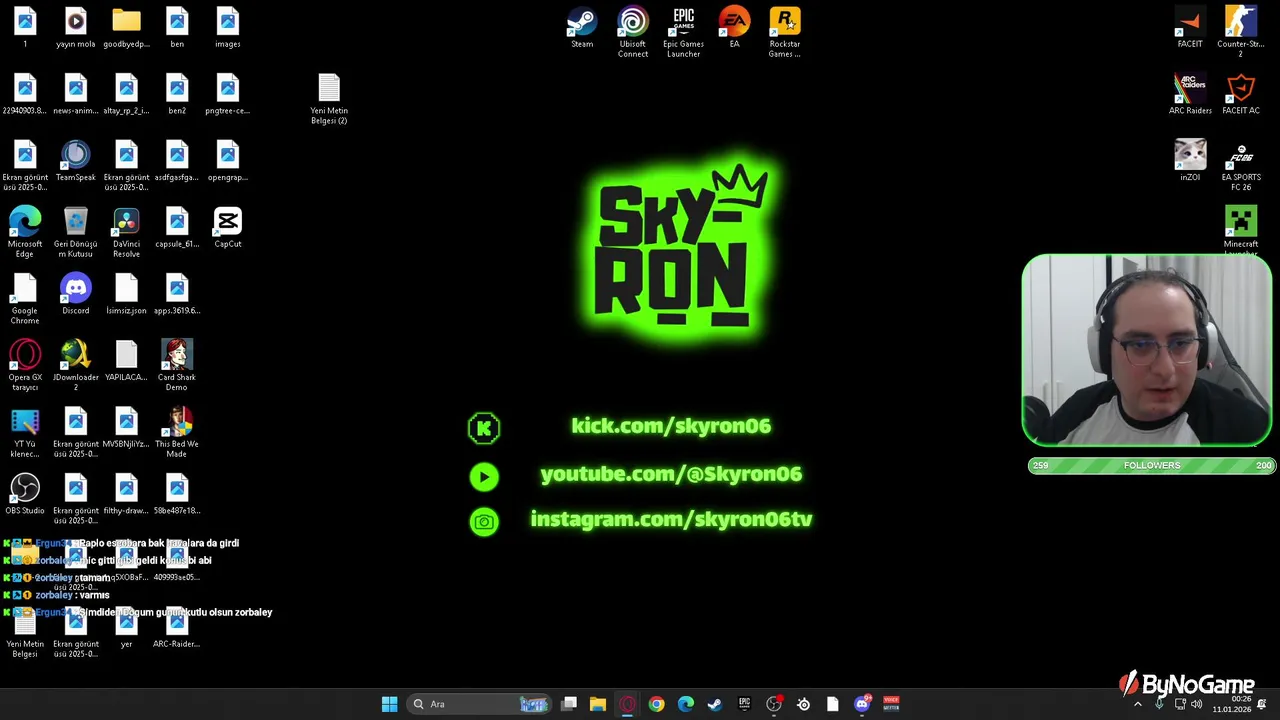Switch to Discord on the taskbar
Image resolution: width=1280 pixels, height=720 pixels.
pyautogui.click(x=862, y=704)
